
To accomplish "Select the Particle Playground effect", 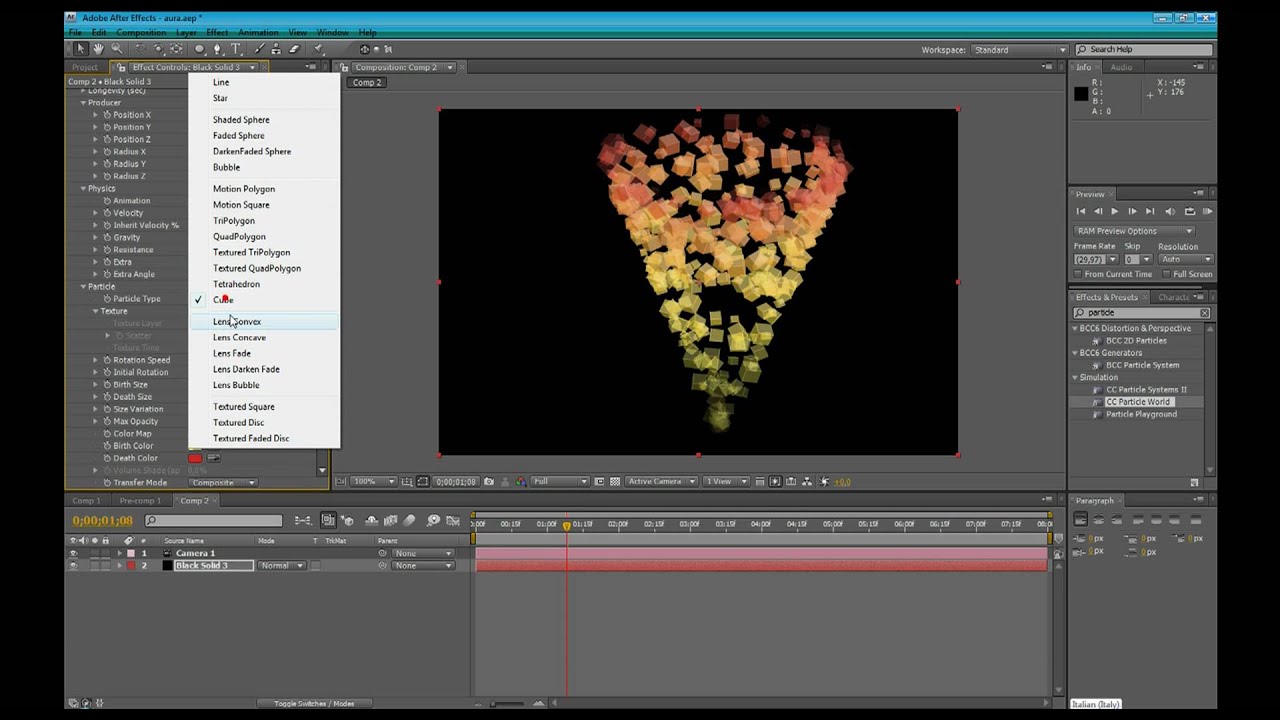I will [x=1141, y=414].
